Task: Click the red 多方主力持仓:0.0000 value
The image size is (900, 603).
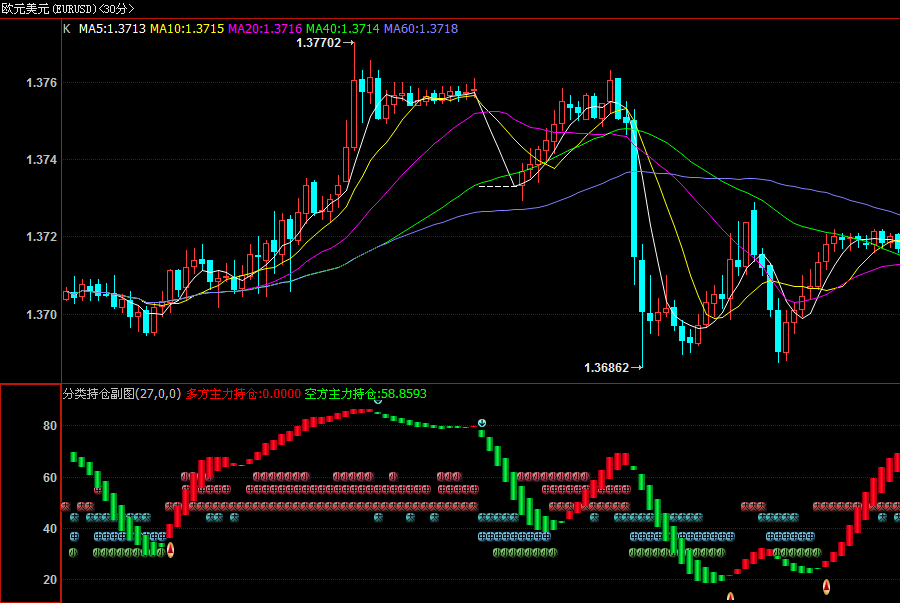Action: (x=243, y=394)
